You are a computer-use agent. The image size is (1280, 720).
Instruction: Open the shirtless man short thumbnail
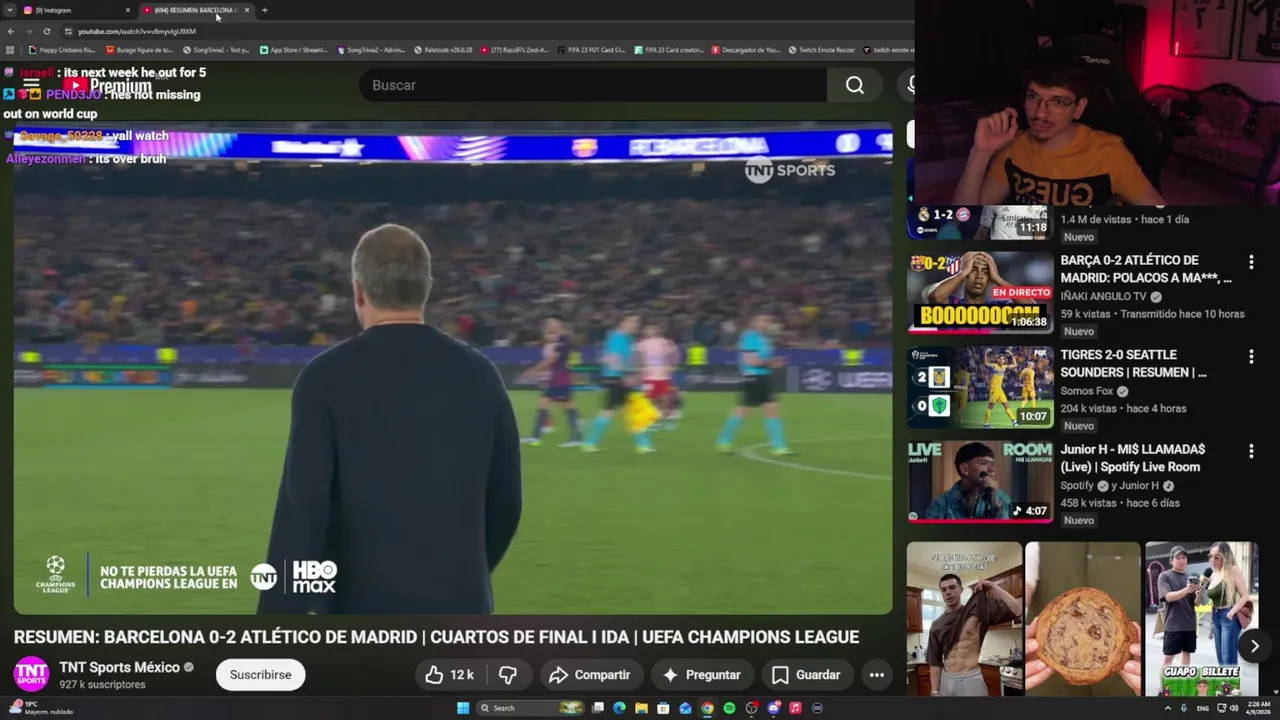964,619
